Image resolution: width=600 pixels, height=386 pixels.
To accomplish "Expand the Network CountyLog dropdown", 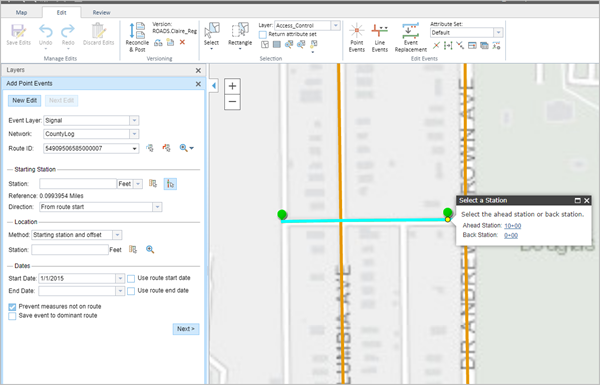I will (134, 134).
